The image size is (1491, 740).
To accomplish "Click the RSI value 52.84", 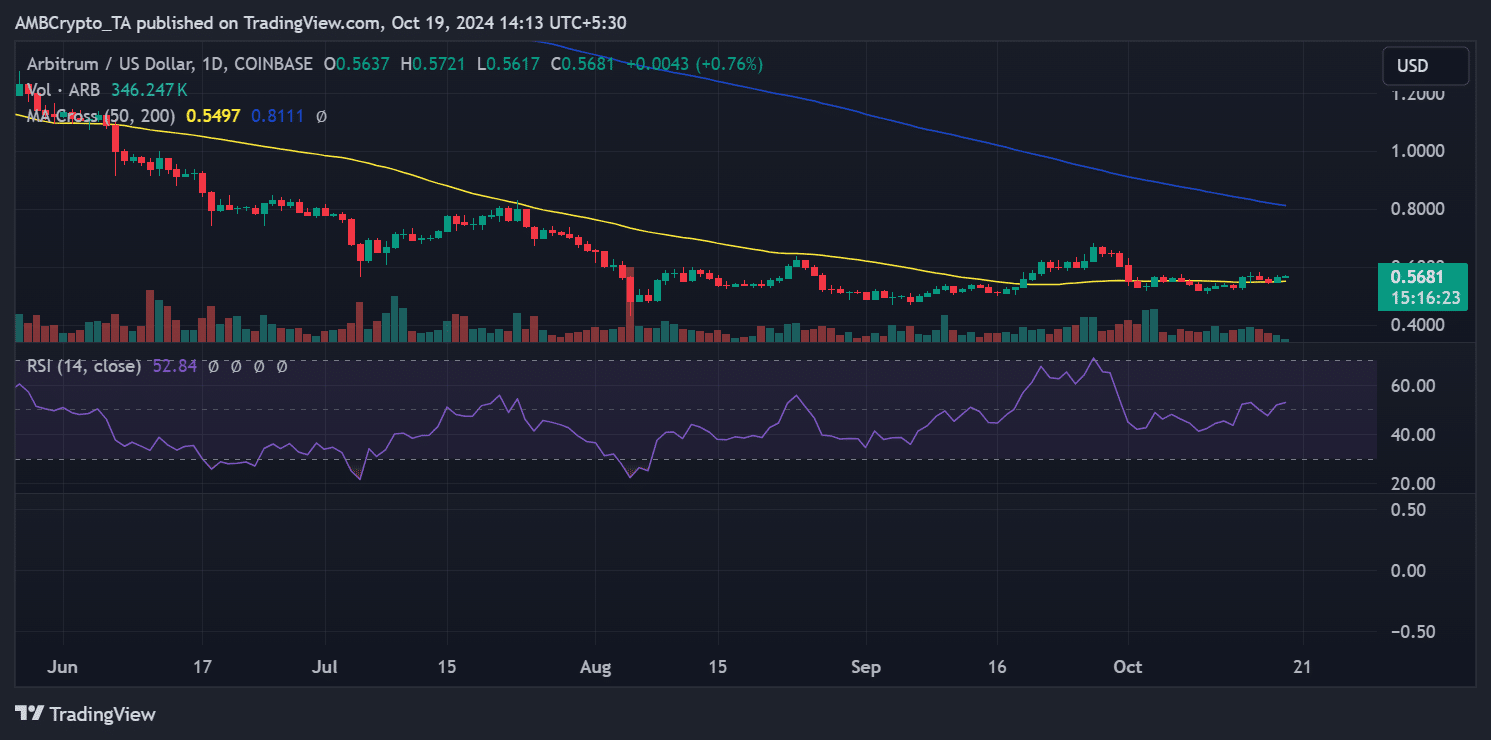I will (172, 366).
